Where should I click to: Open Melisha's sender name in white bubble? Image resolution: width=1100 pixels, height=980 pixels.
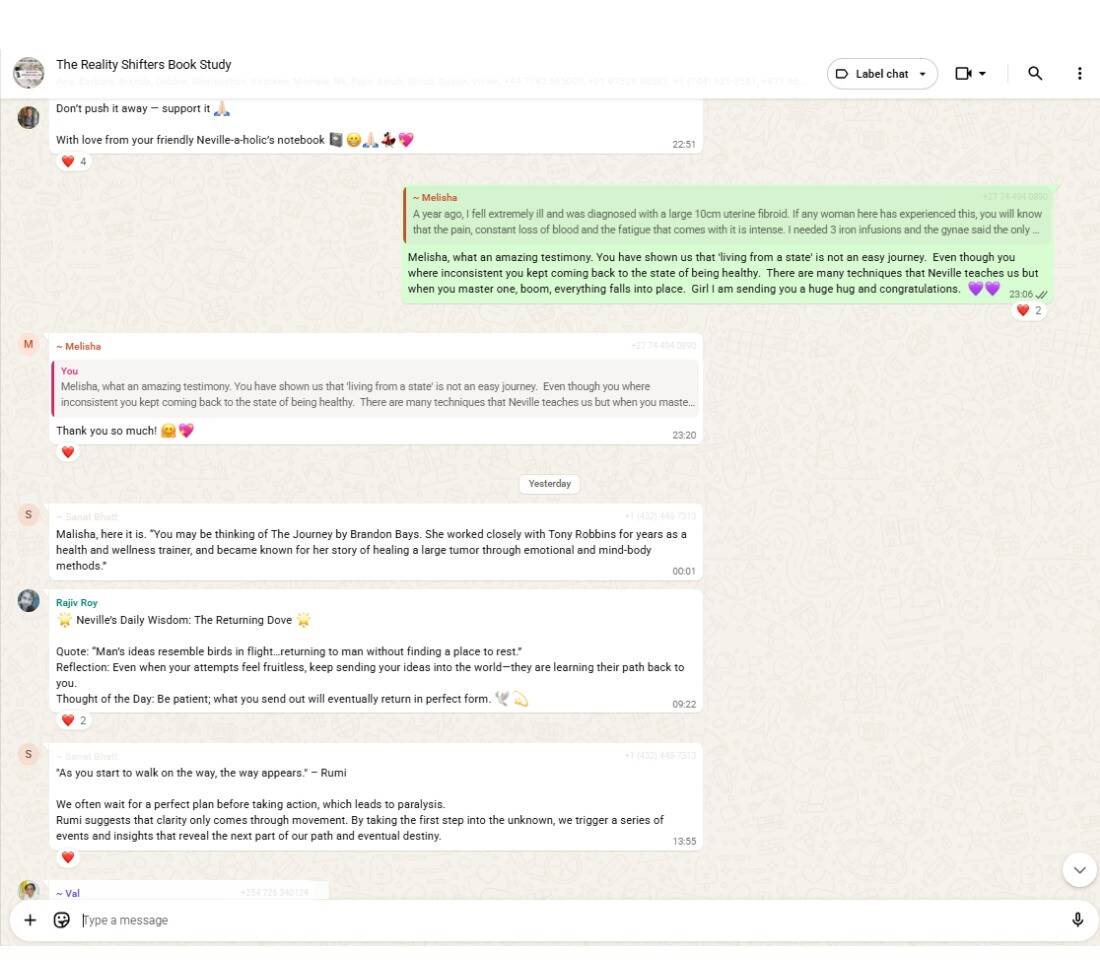coord(79,347)
